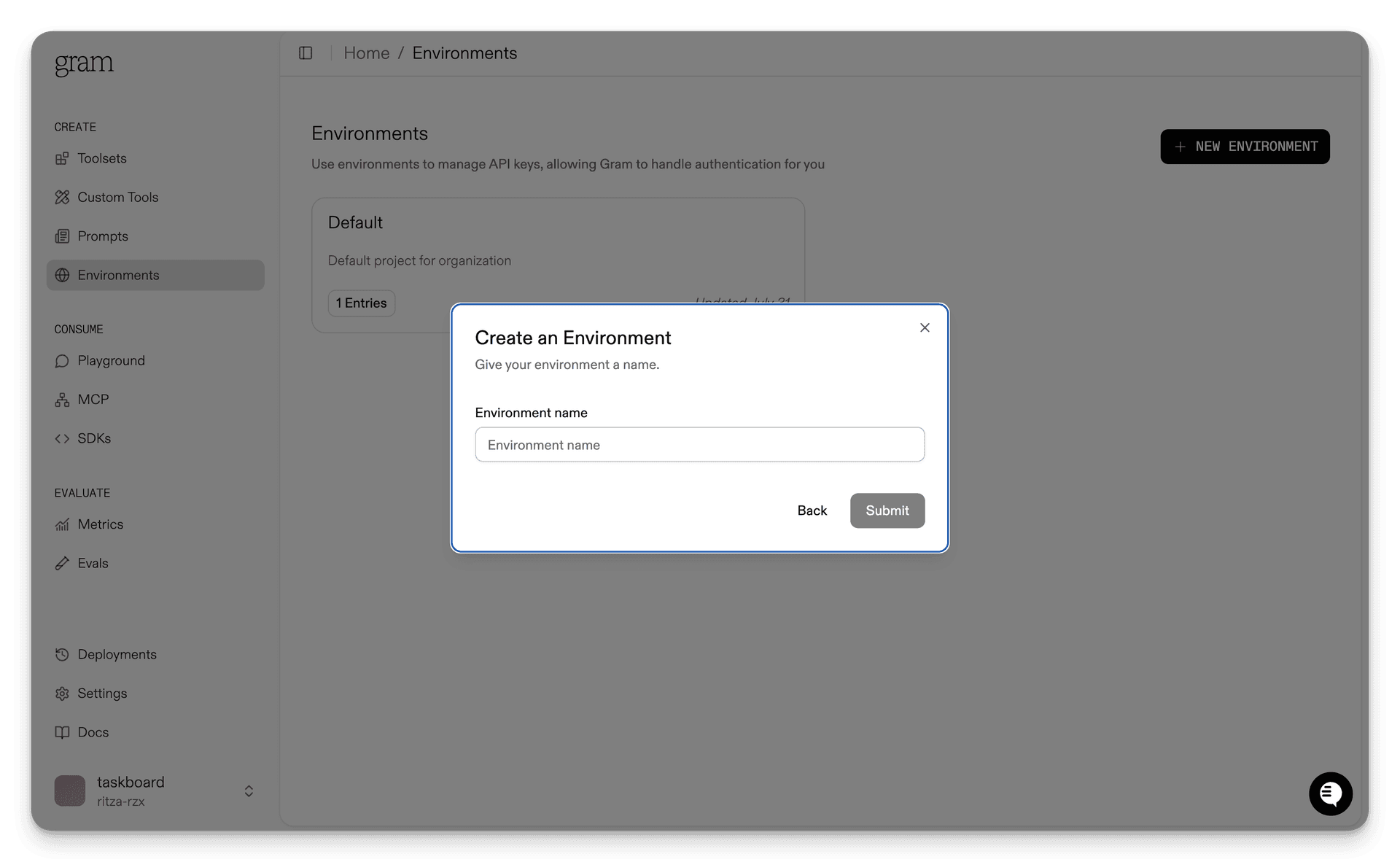Click the Environment name input field
This screenshot has height=862, width=1400.
[699, 444]
